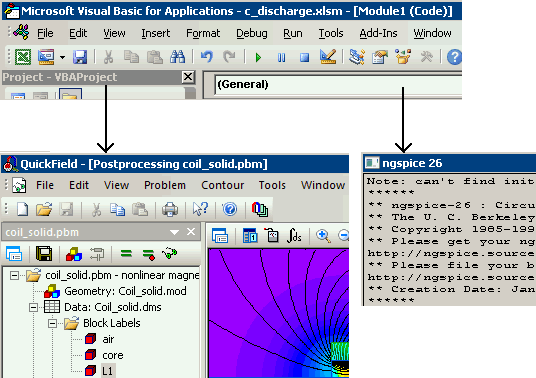
Task: Open coil_solid.pbm panel dropdown arrow
Action: (174, 232)
